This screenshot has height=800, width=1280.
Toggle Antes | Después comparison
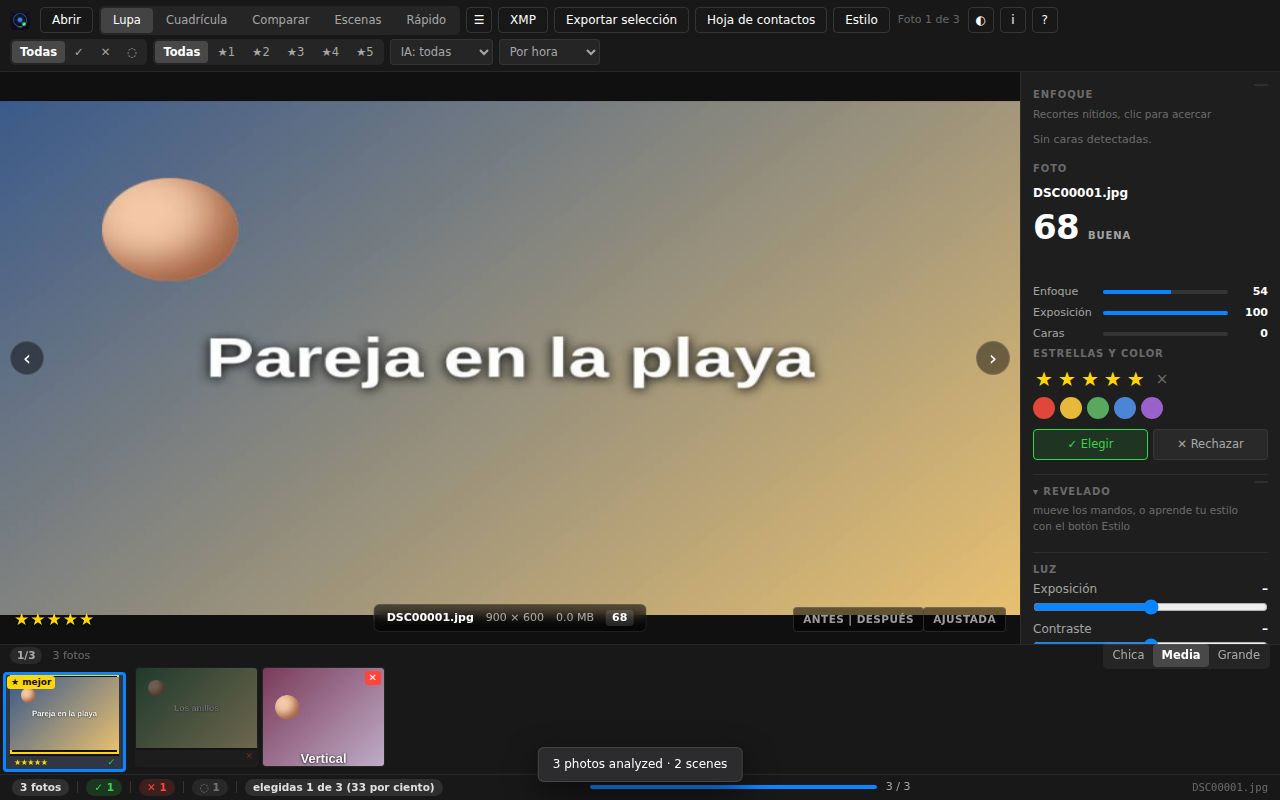(858, 619)
